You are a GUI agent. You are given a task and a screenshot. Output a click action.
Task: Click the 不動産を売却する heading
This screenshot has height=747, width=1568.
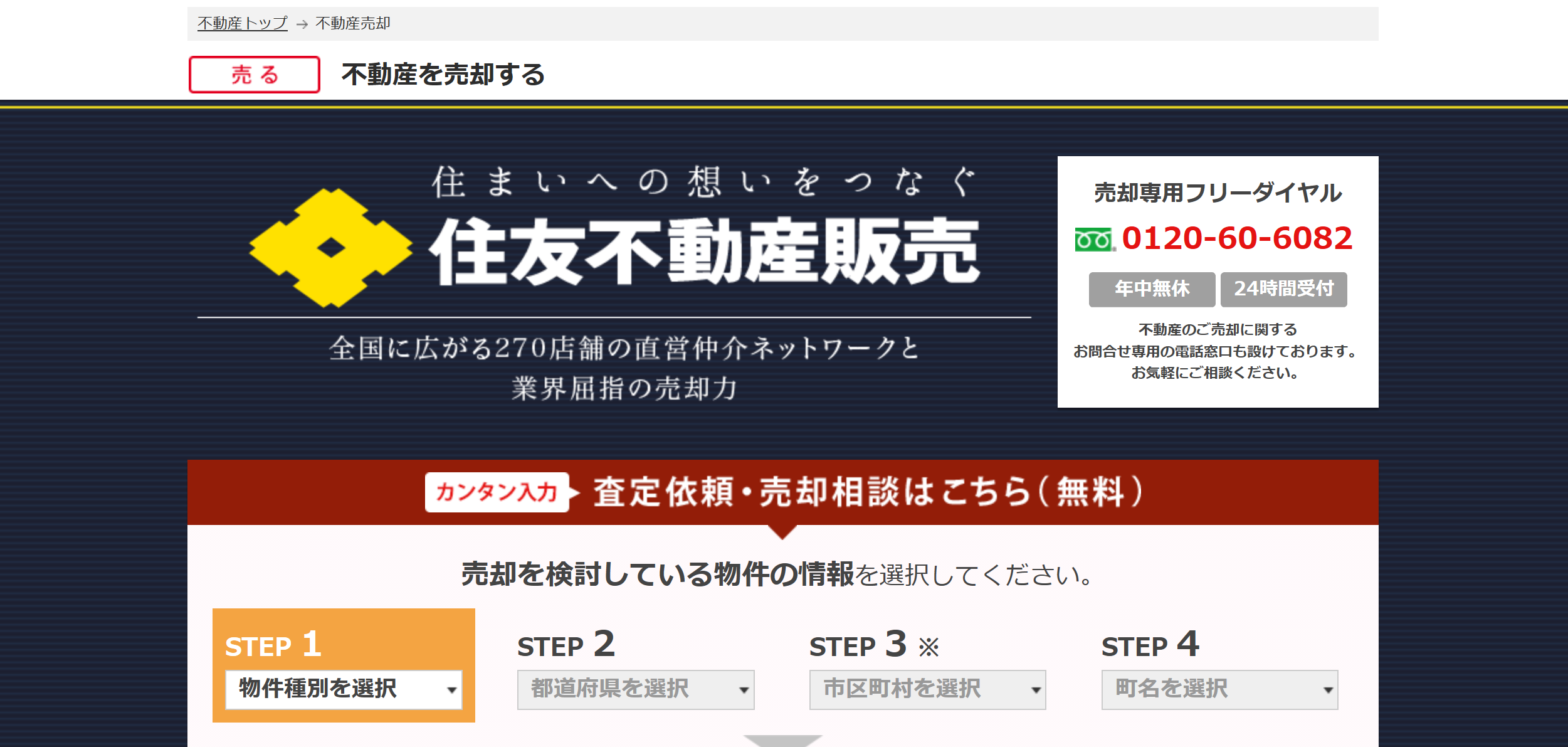point(443,75)
